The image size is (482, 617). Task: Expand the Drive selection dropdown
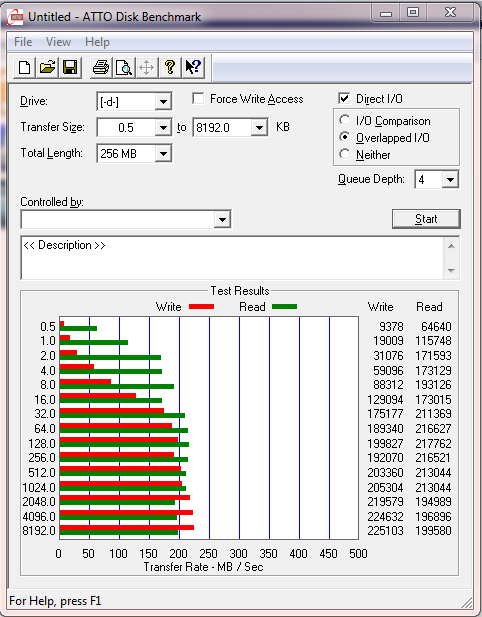click(163, 102)
